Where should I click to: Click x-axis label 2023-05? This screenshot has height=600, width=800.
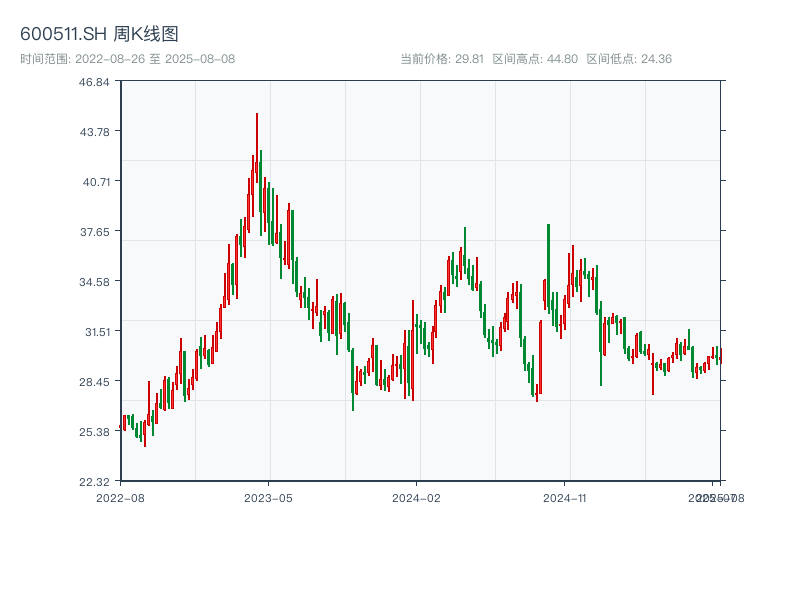click(x=268, y=498)
